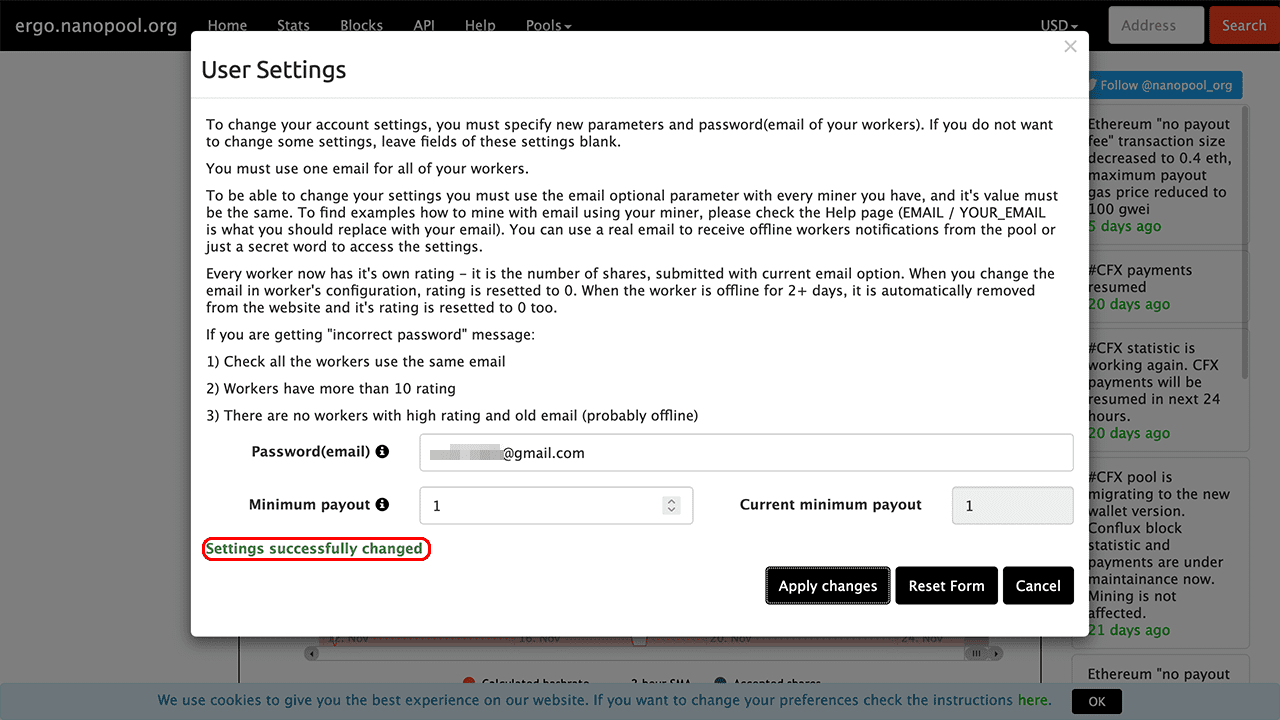This screenshot has height=720, width=1280.
Task: Expand the USD currency dropdown
Action: [x=1059, y=26]
